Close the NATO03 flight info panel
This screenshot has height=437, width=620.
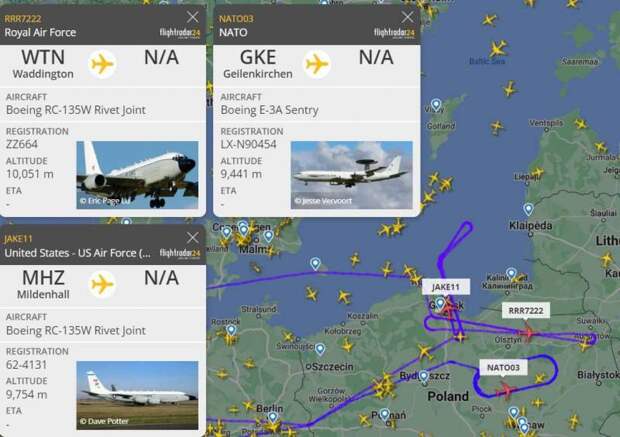point(407,17)
